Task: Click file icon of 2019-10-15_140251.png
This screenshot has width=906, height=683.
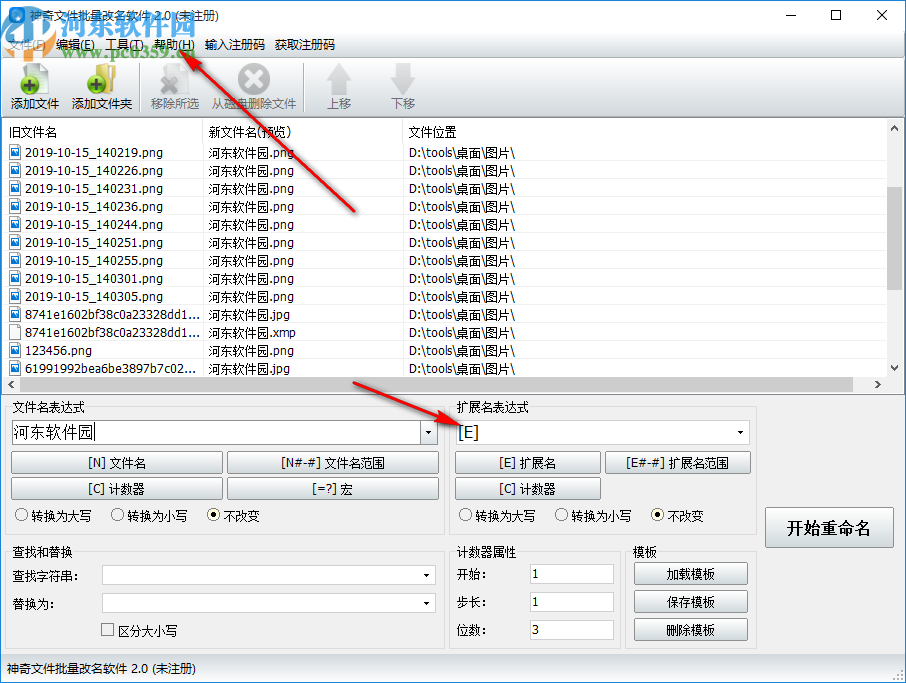Action: coord(15,242)
